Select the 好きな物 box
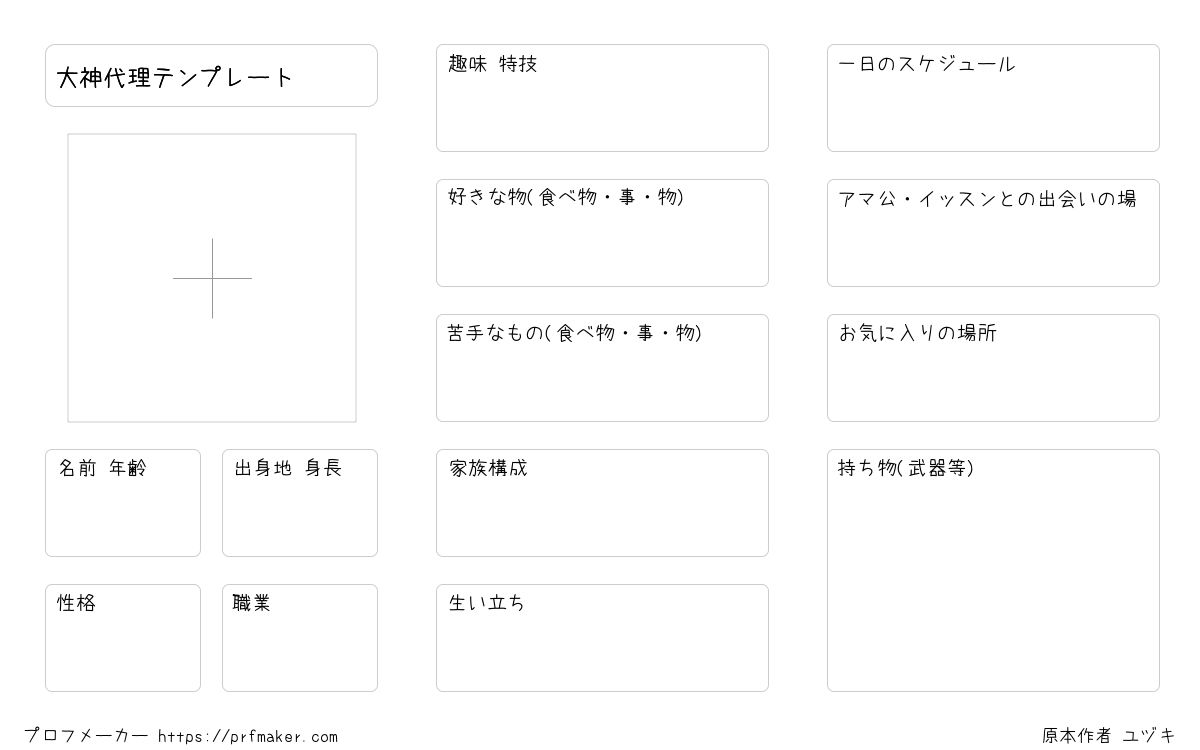This screenshot has height=750, width=1200. [x=602, y=233]
